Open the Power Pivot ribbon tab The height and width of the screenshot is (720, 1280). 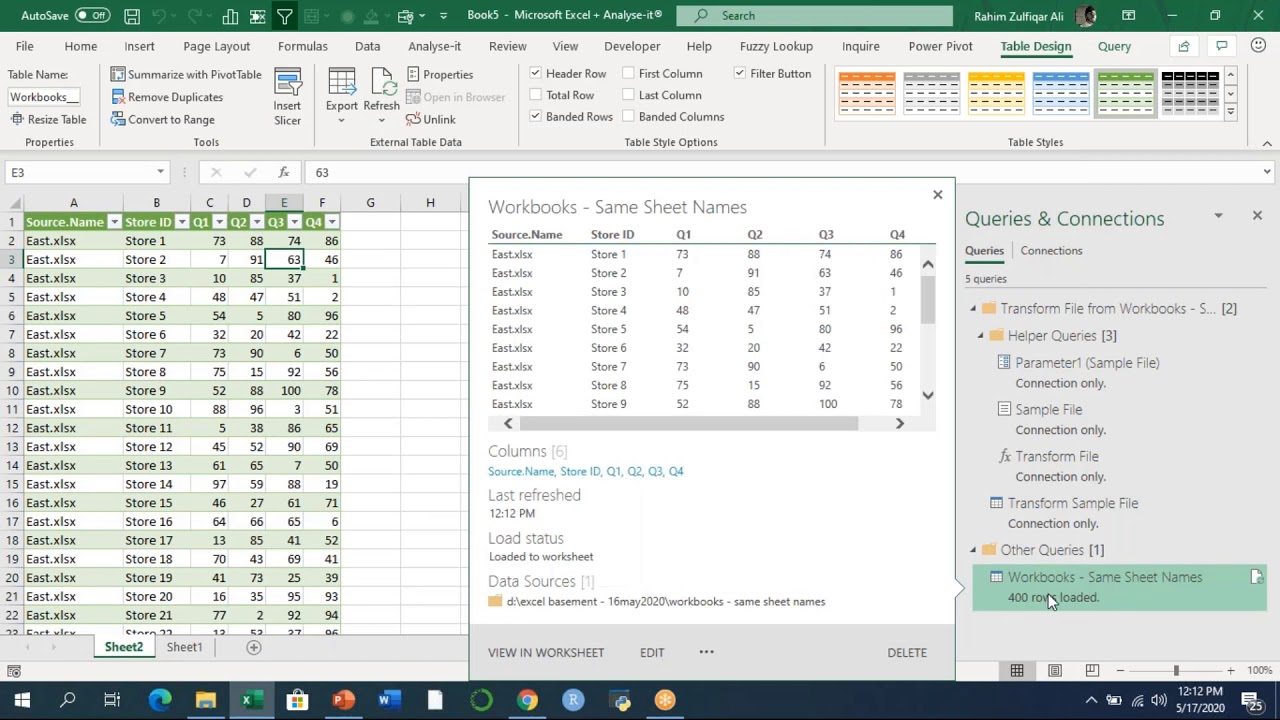pos(940,46)
